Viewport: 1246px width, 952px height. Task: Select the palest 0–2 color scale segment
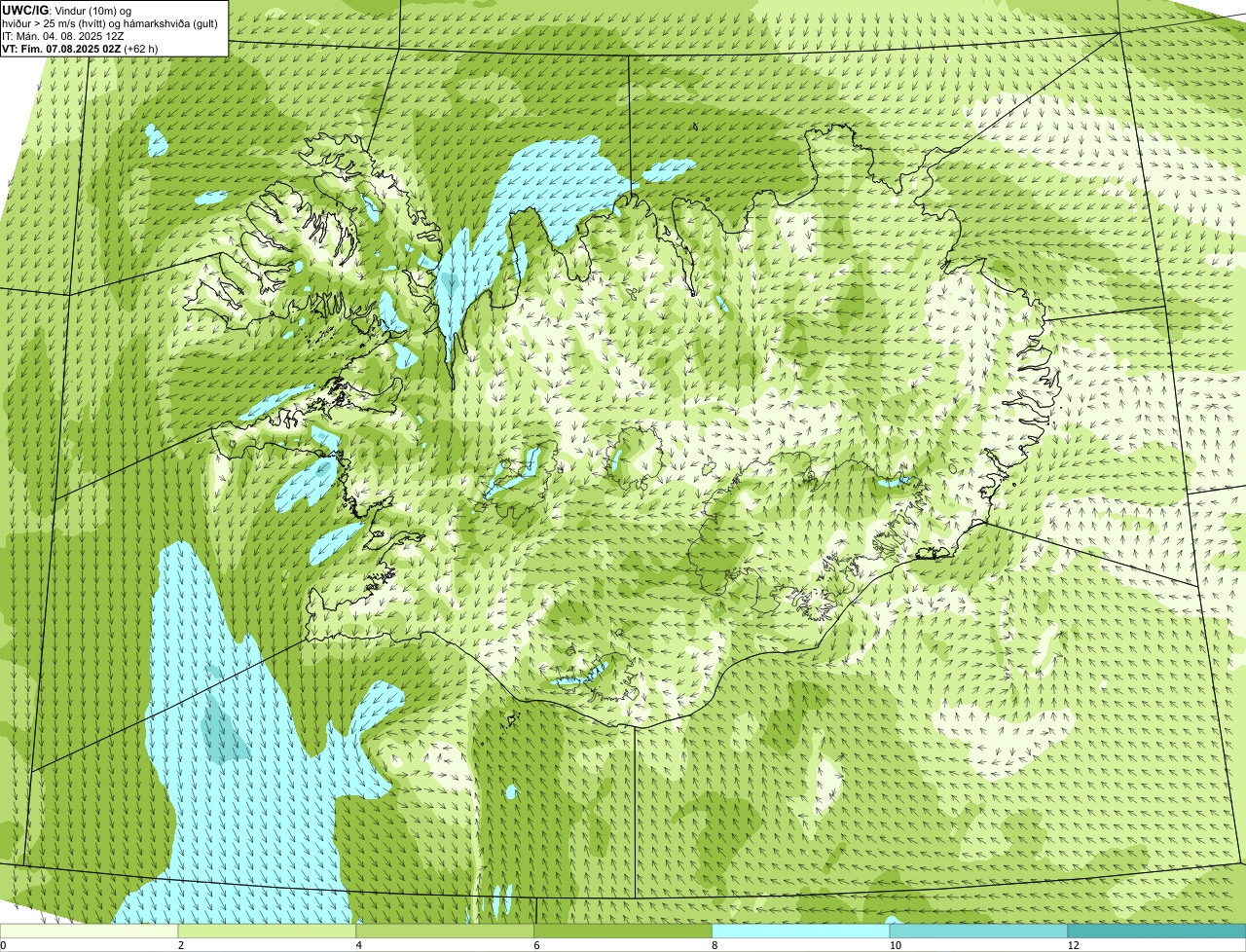[x=90, y=931]
